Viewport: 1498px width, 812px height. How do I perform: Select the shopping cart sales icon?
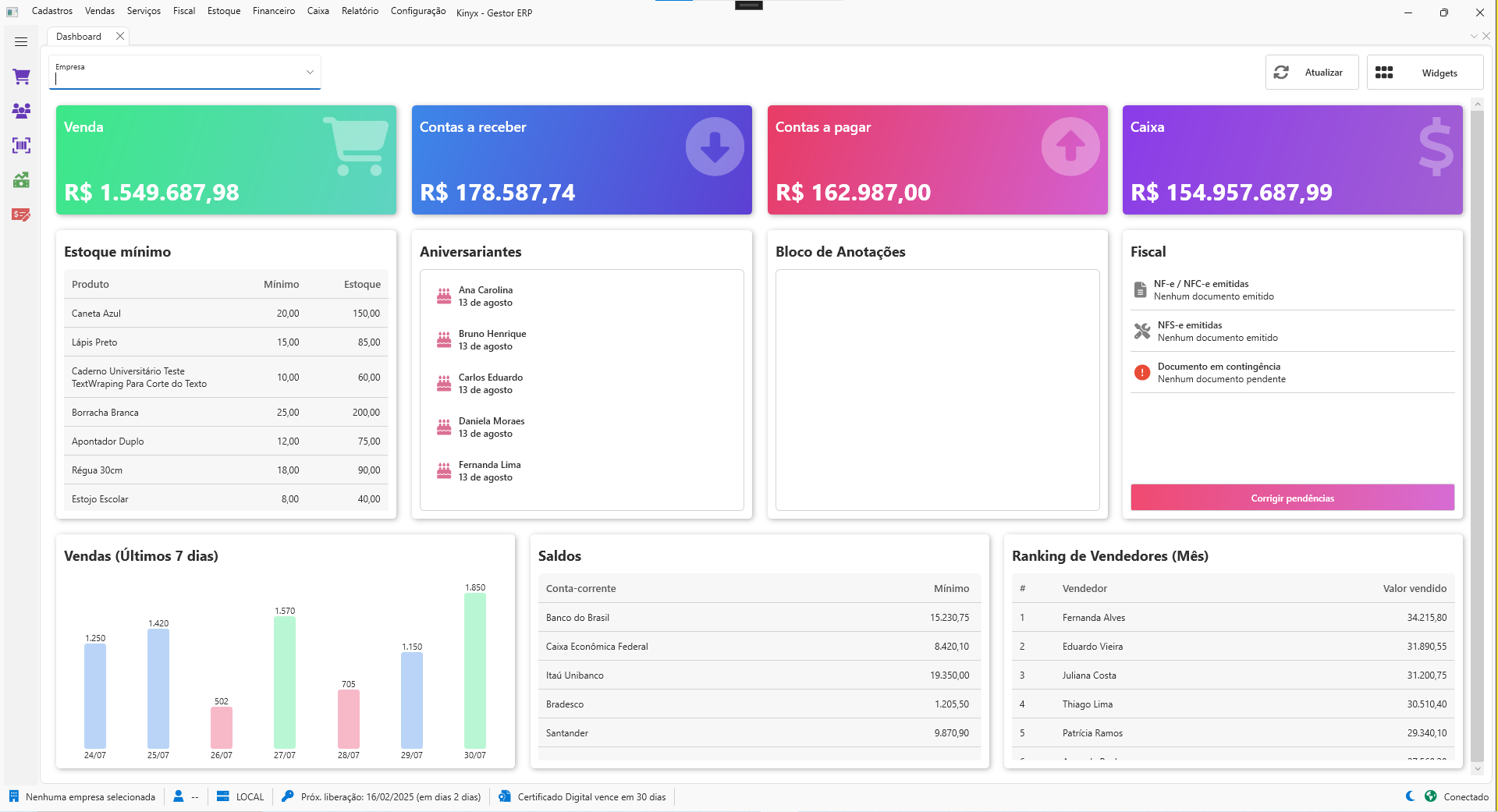click(x=21, y=76)
